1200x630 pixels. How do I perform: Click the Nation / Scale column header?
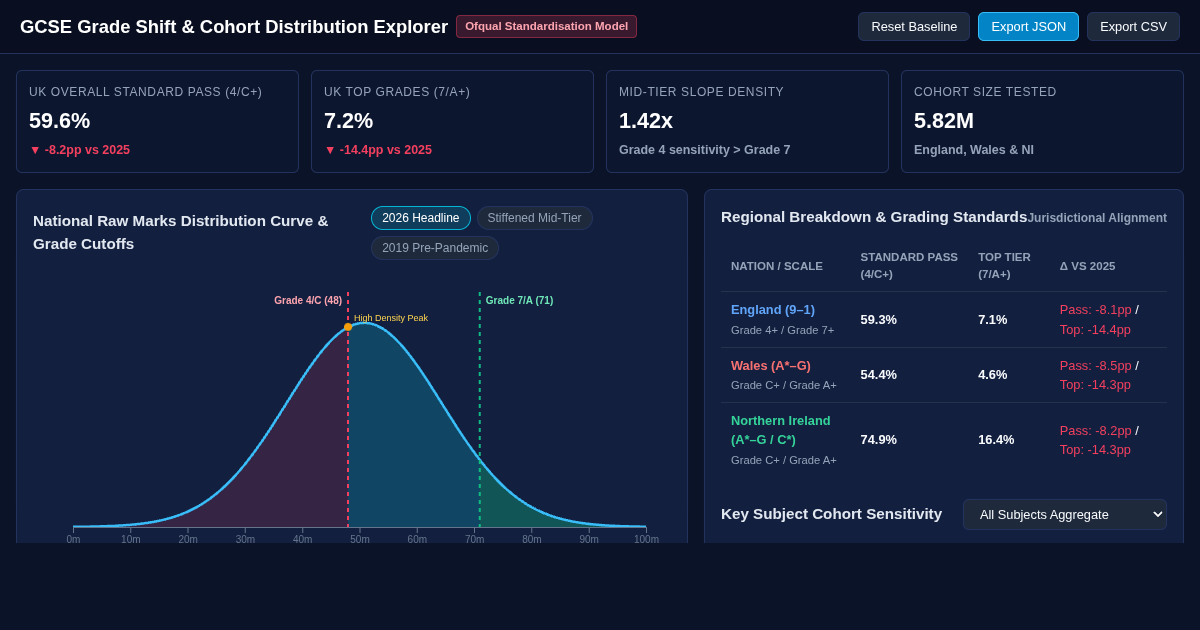[777, 266]
